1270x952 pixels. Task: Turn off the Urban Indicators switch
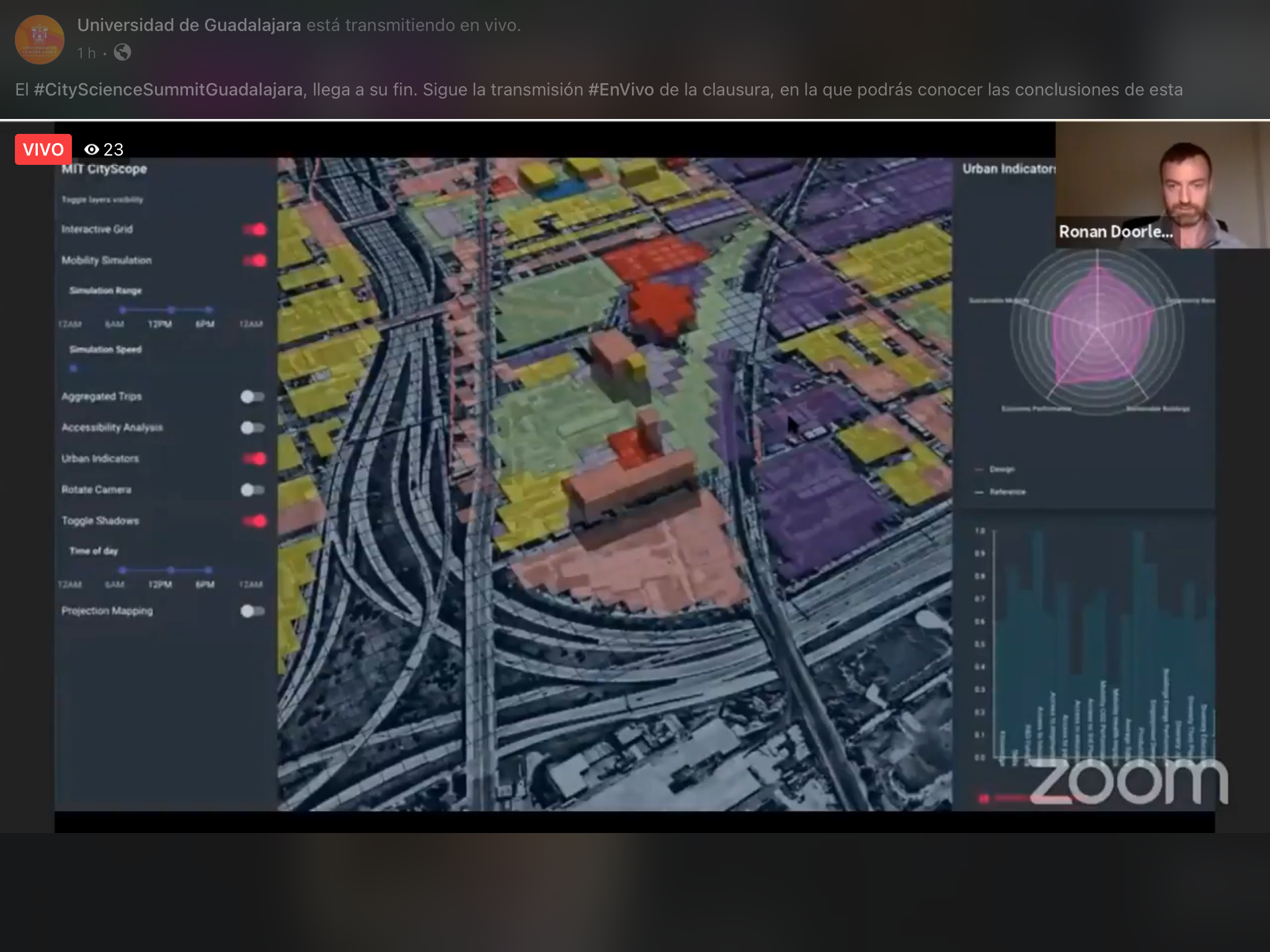tap(254, 459)
